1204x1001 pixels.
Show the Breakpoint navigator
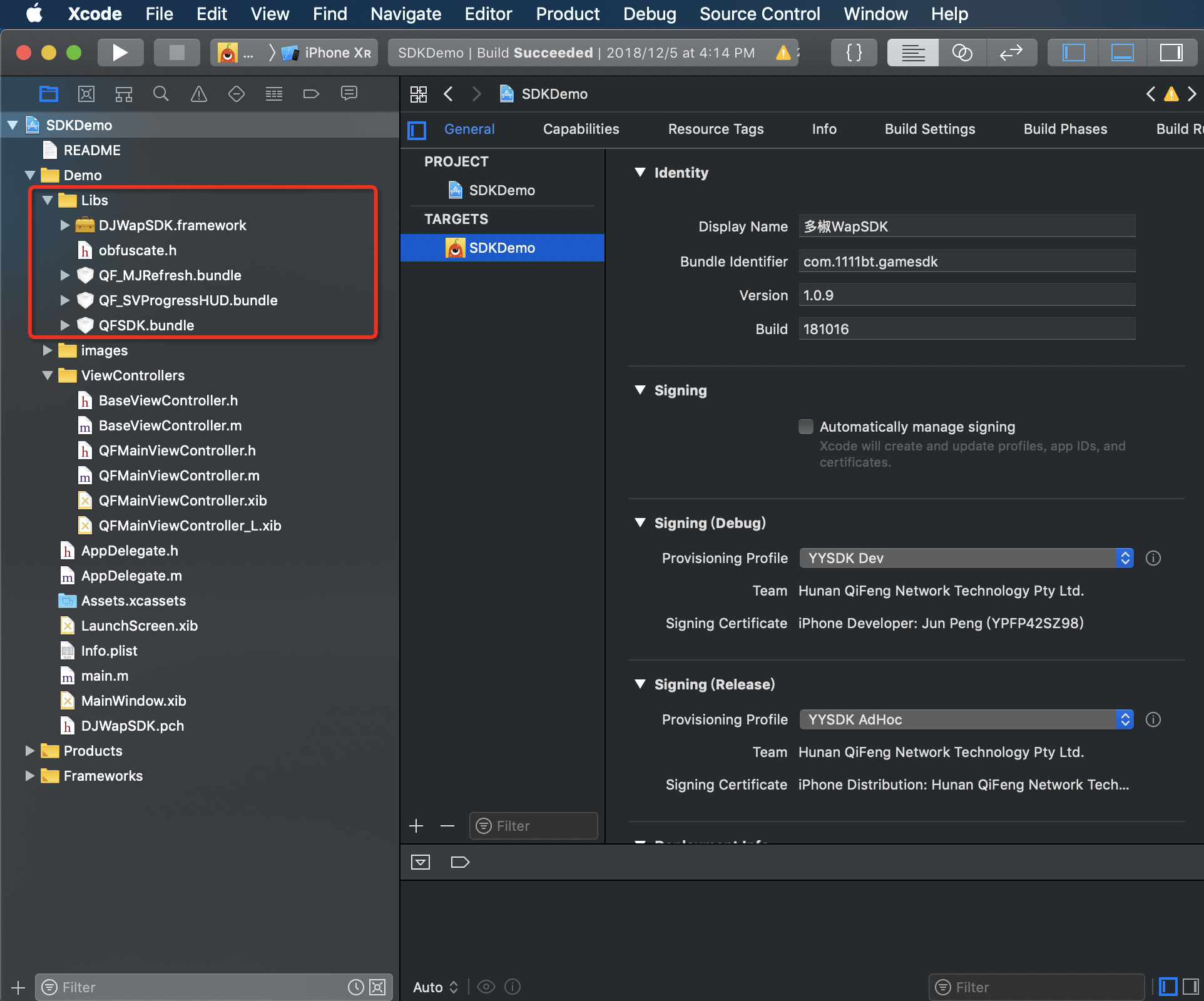tap(312, 94)
